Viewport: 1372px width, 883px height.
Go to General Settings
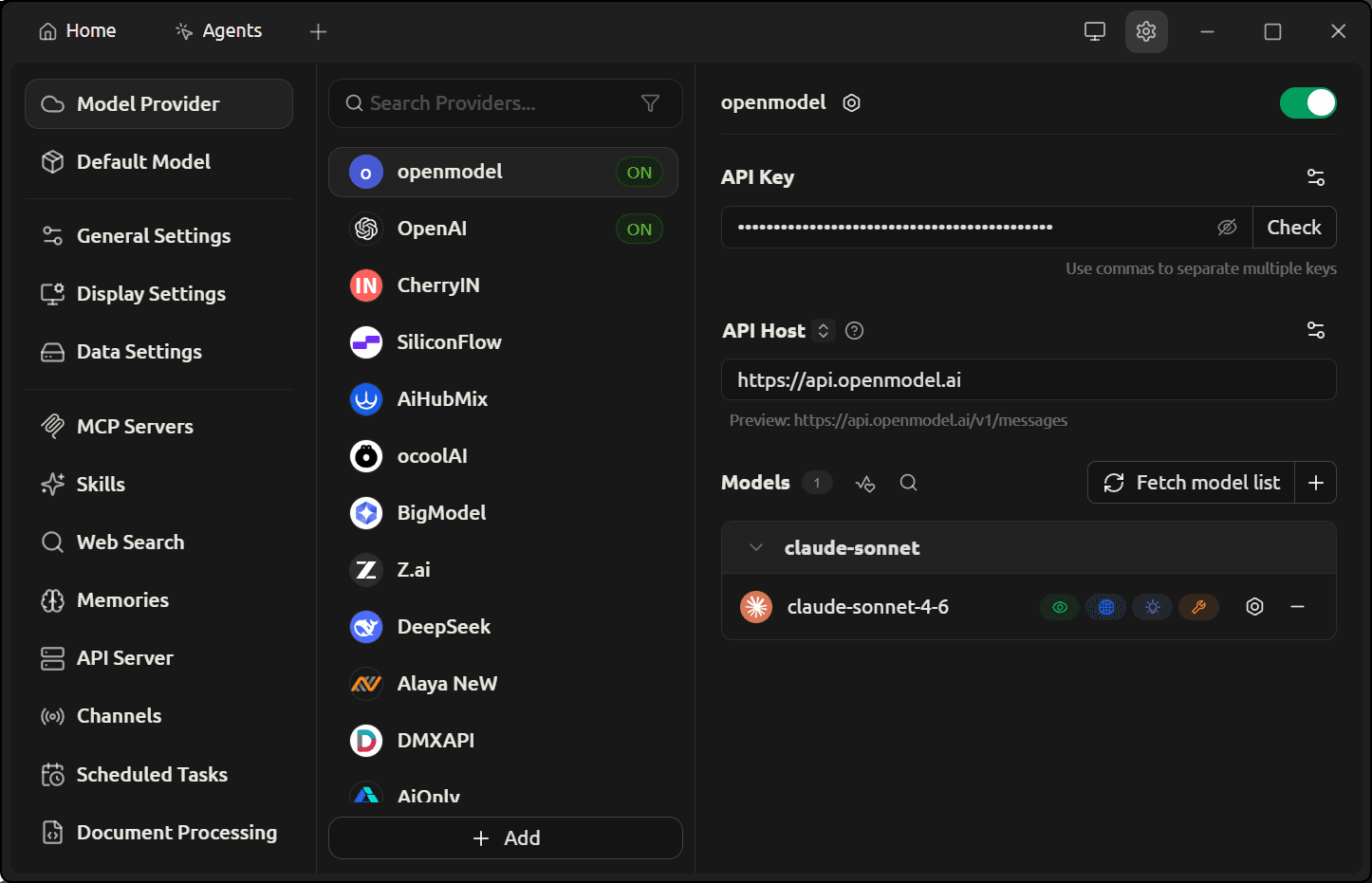158,236
